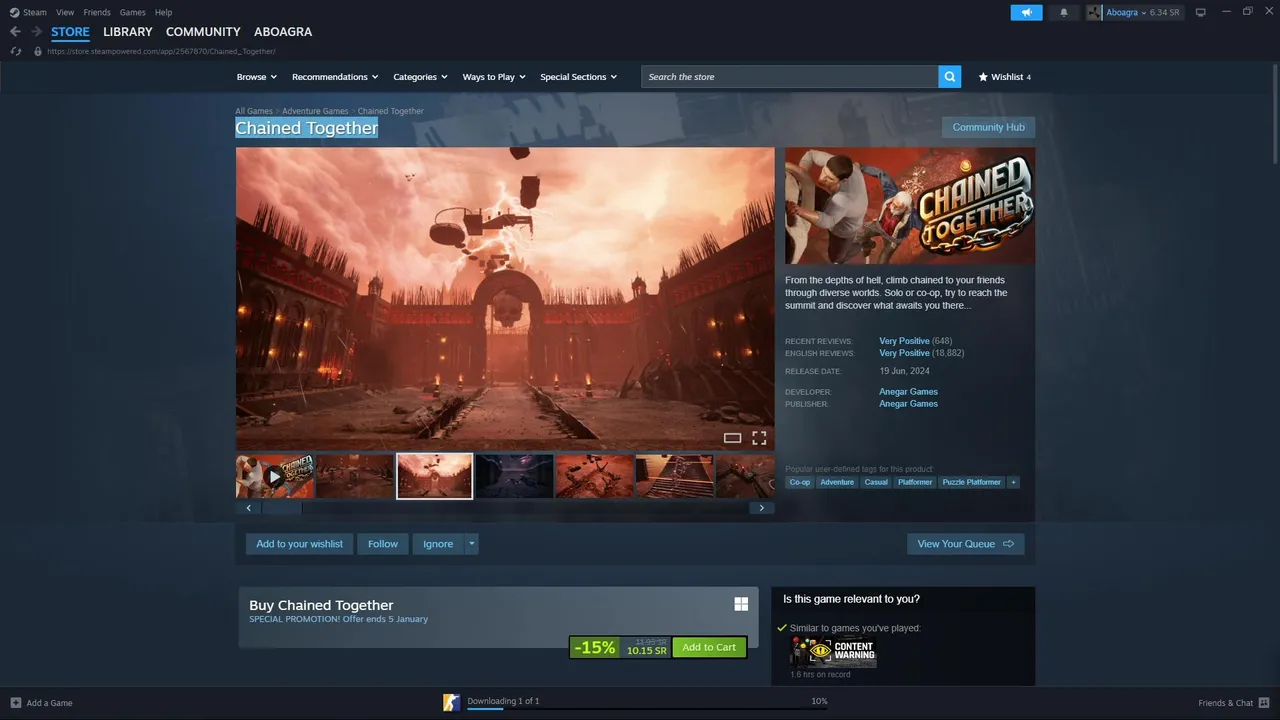Click the Ignore button
1280x720 pixels.
pyautogui.click(x=438, y=544)
